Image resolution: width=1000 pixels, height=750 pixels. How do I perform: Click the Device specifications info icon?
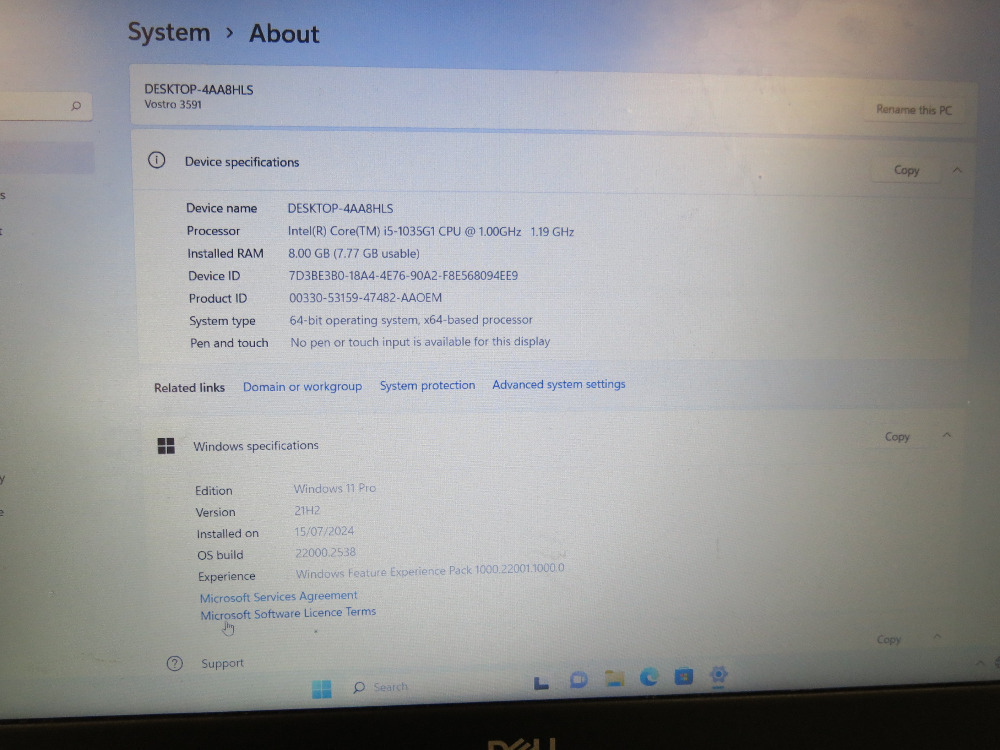point(157,160)
